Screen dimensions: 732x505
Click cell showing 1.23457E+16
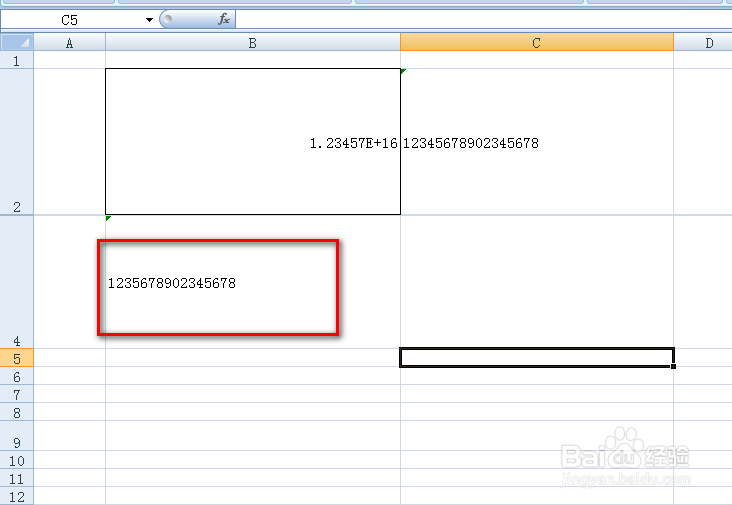tap(253, 142)
